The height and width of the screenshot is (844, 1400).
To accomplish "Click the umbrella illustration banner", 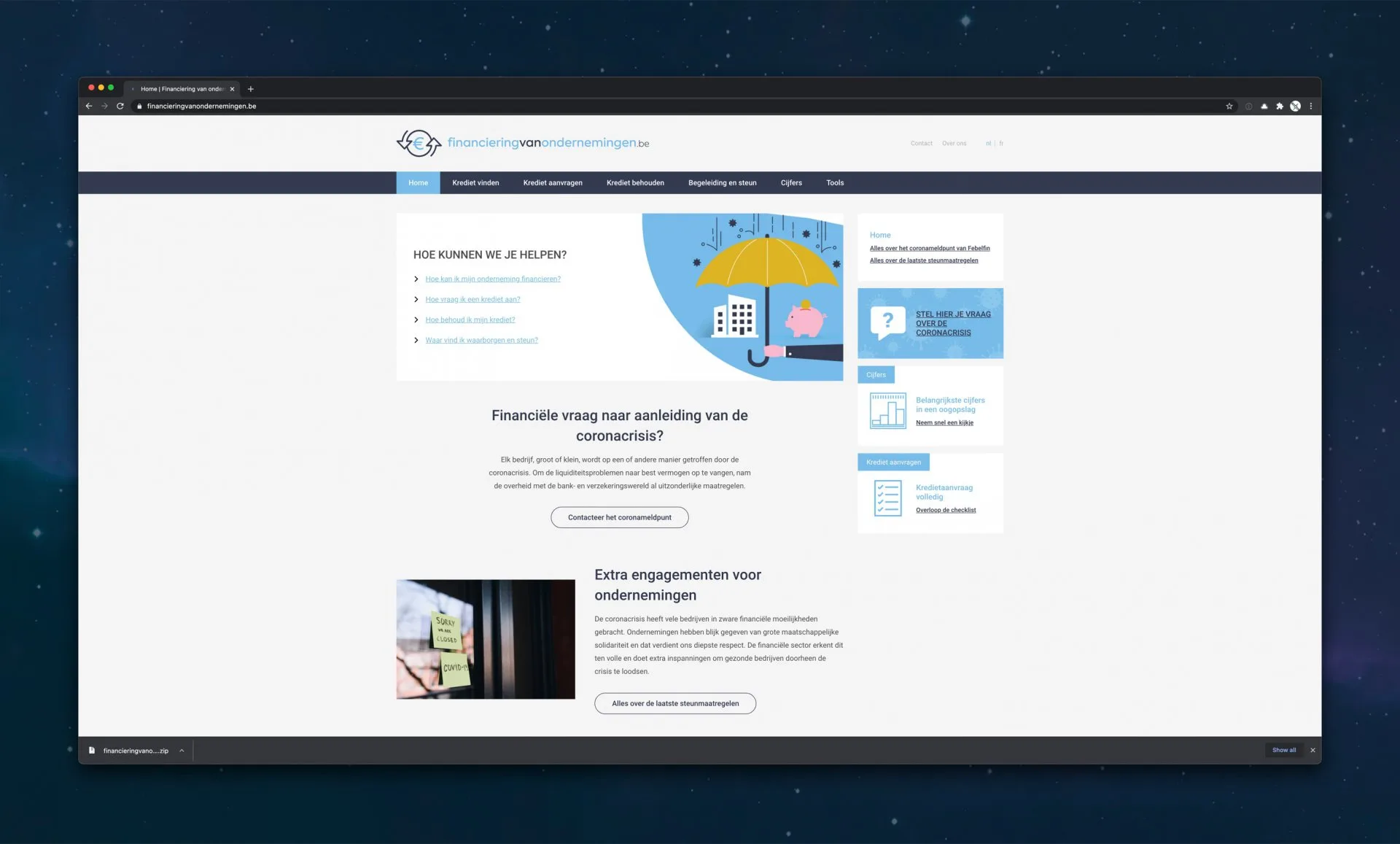I will pos(742,297).
